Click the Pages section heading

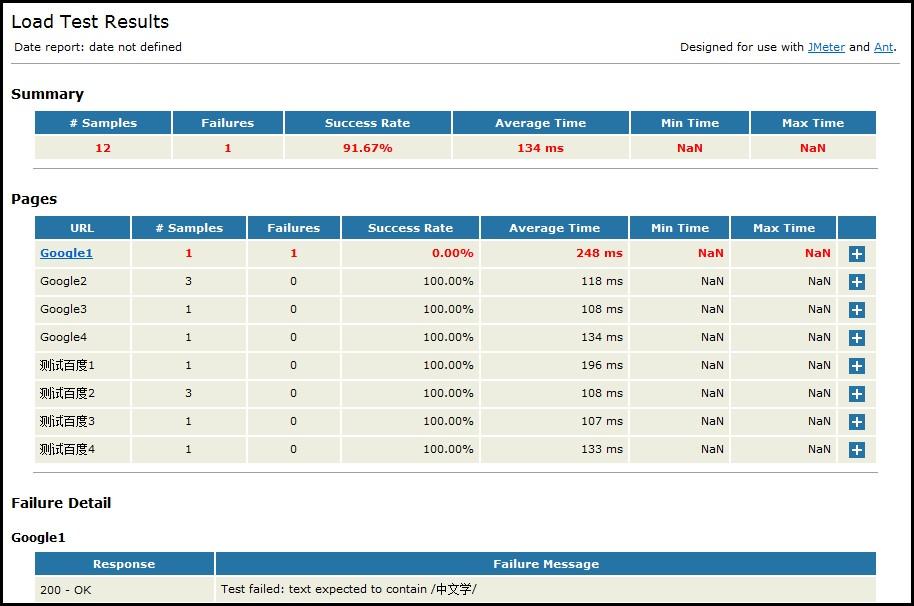tap(34, 199)
